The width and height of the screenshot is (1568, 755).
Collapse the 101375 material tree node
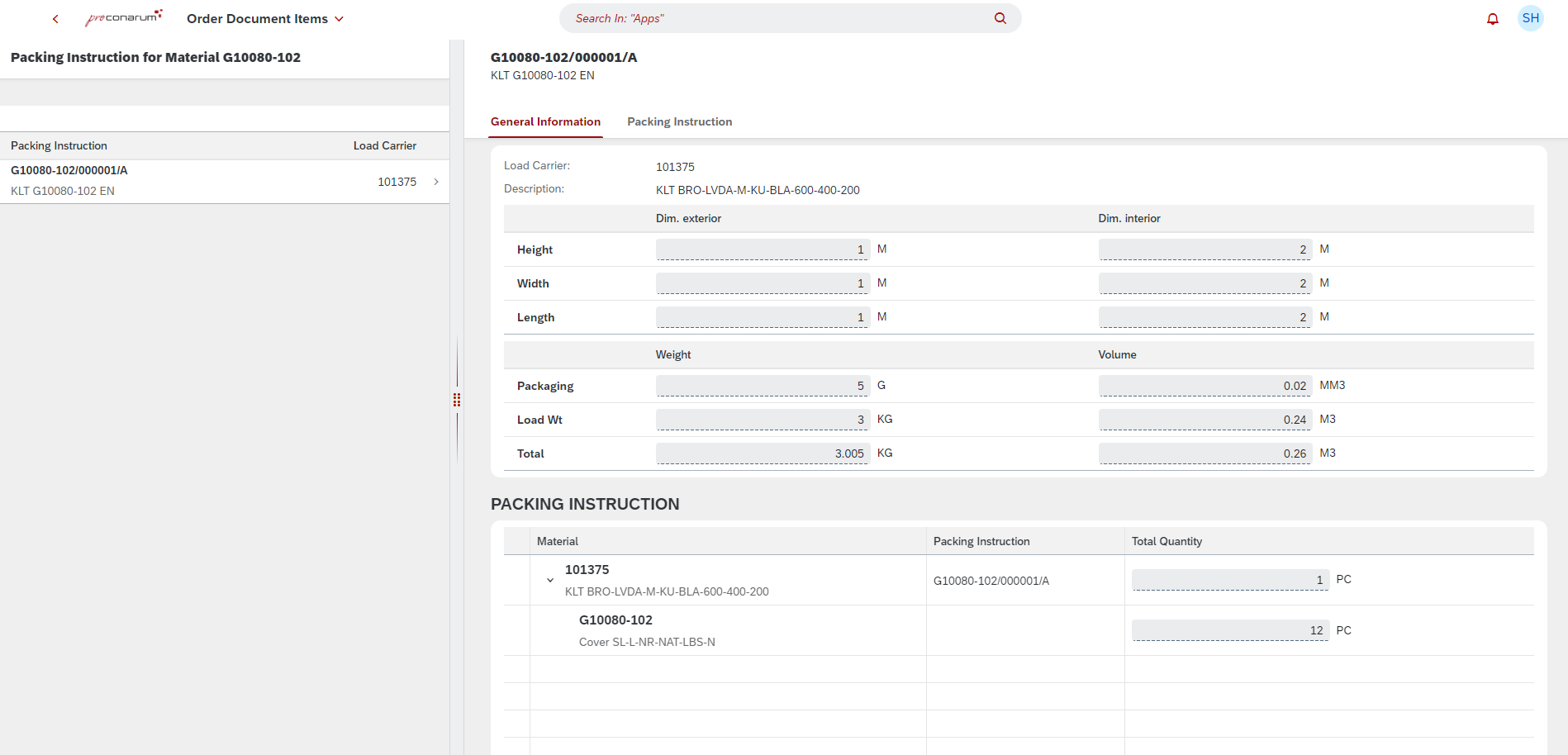pyautogui.click(x=550, y=581)
